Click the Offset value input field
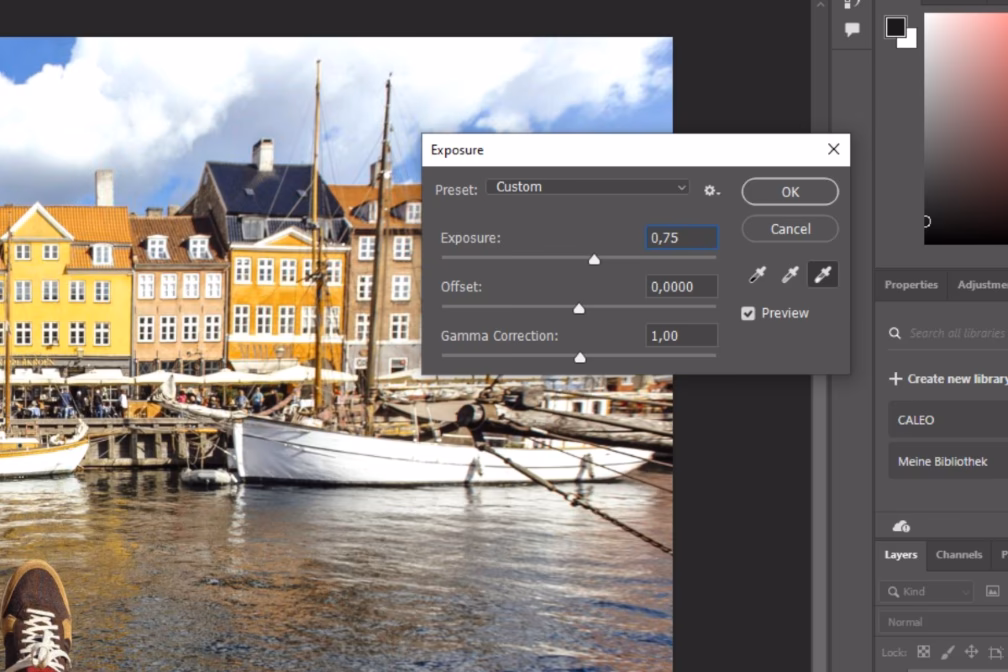Screen dimensions: 1008x672 (681, 287)
